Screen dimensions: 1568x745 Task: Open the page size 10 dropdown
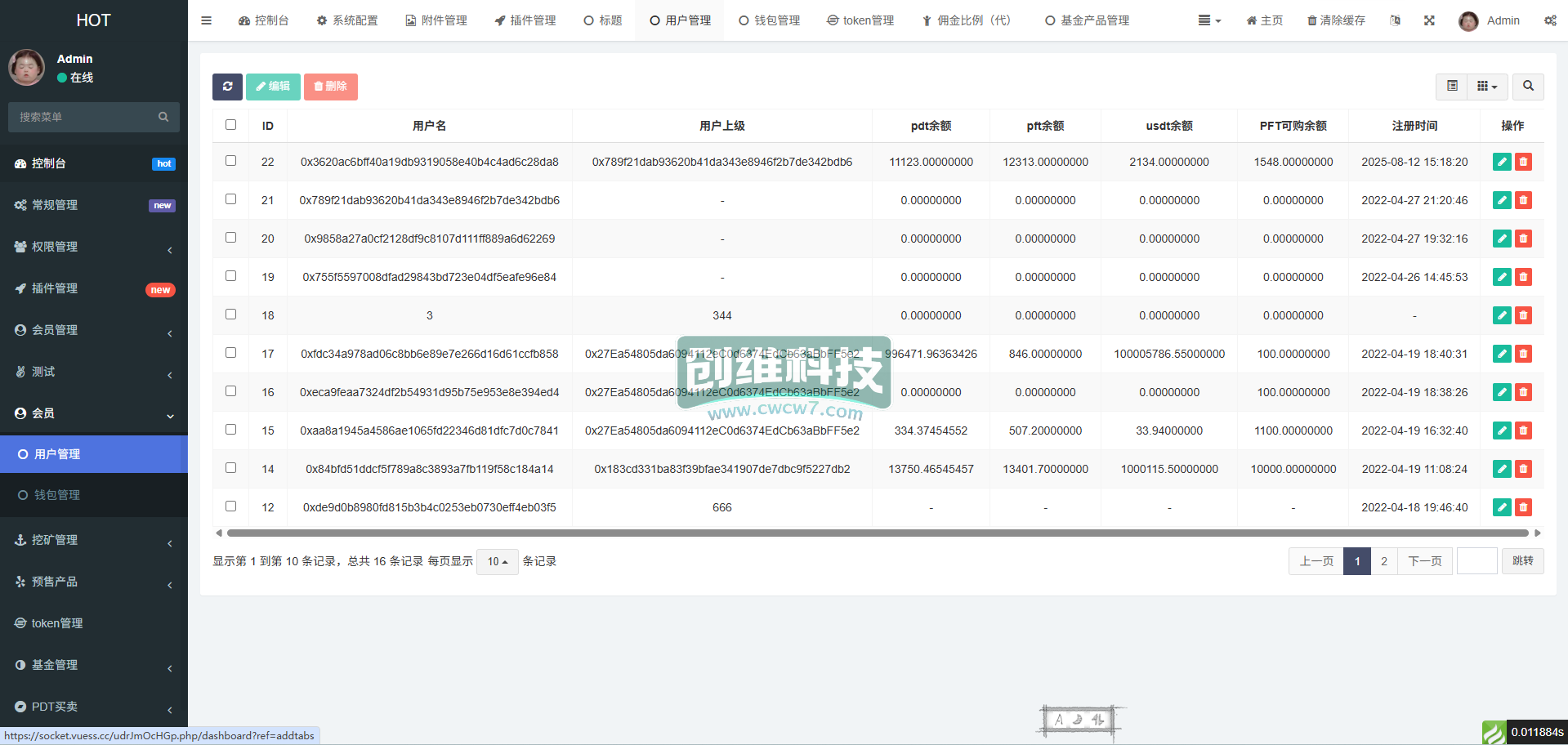pyautogui.click(x=497, y=561)
